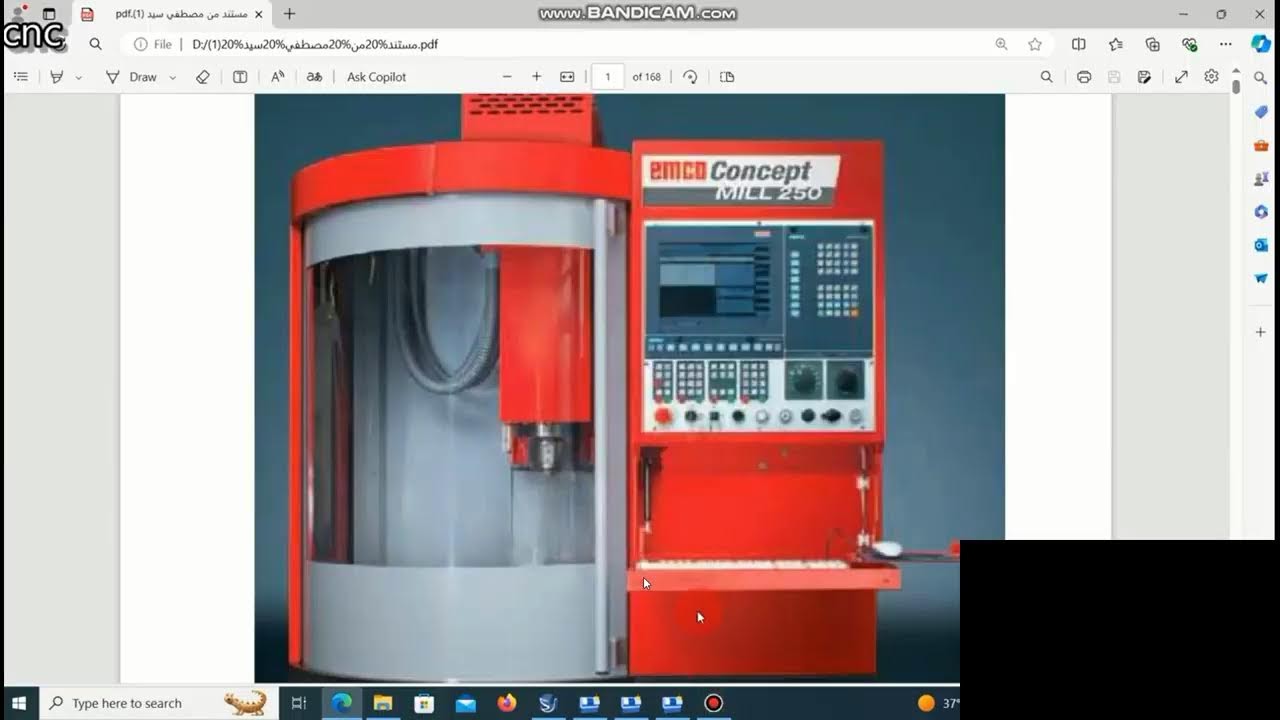
Task: Close the PDF document tab
Action: (258, 14)
